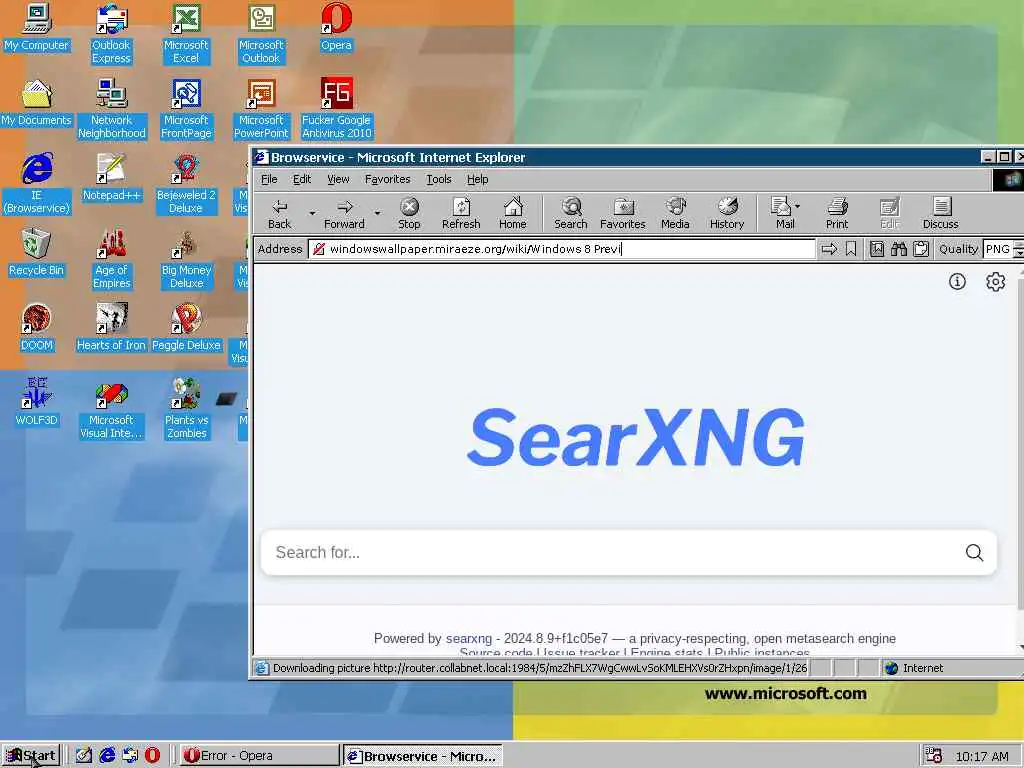This screenshot has width=1024, height=768.
Task: Click the bookmark ribbon icon
Action: 851,249
